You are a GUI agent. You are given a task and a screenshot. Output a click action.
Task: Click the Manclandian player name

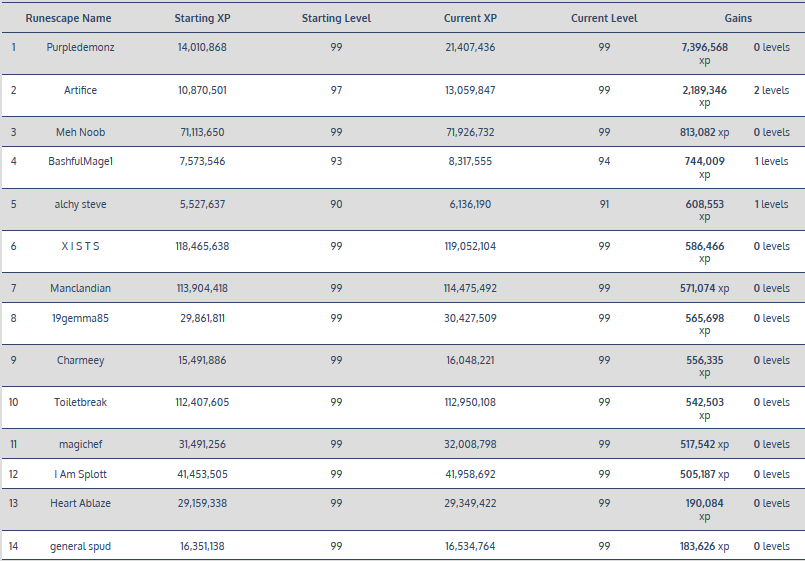click(80, 288)
